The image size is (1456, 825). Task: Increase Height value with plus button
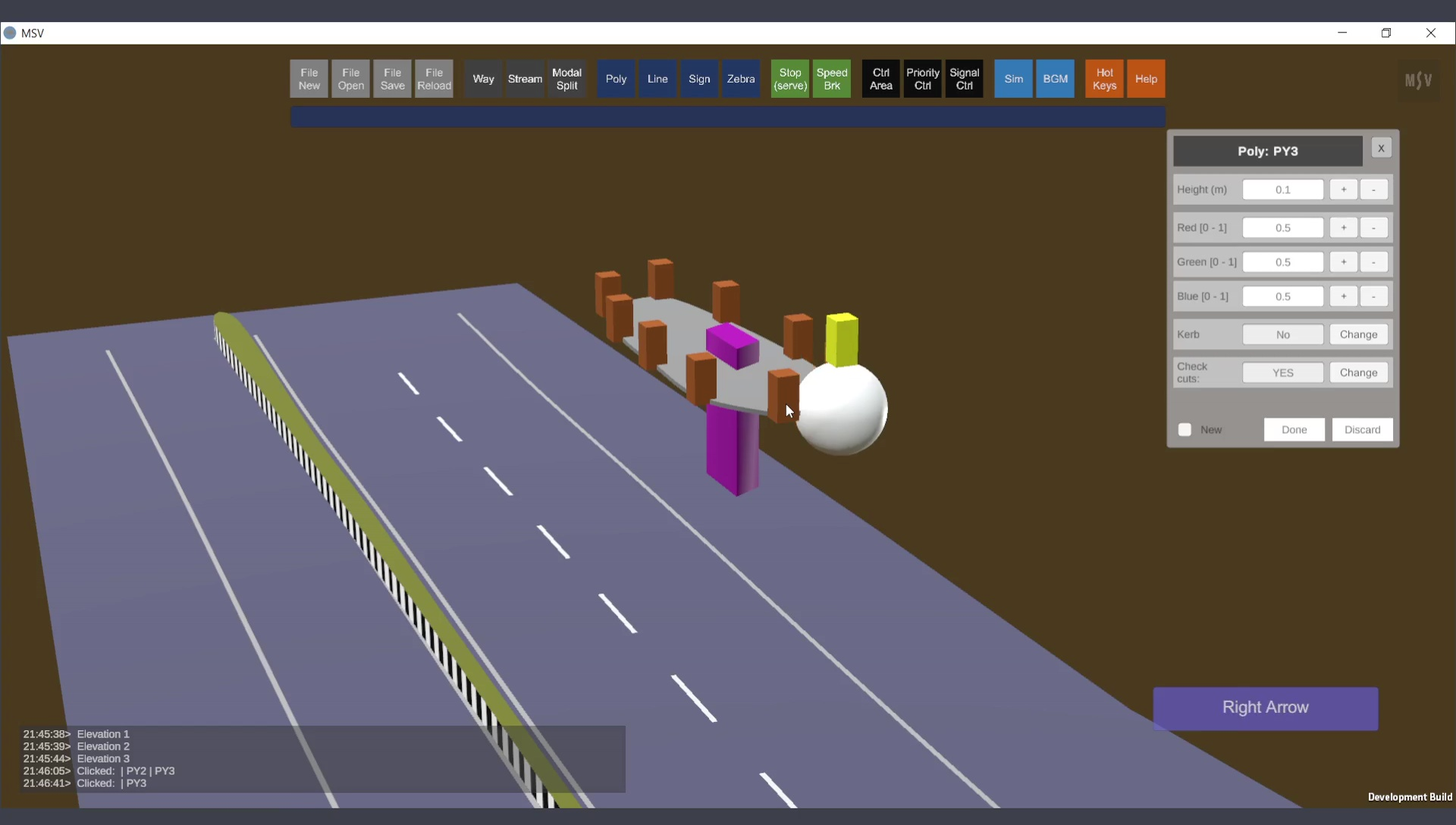point(1343,190)
